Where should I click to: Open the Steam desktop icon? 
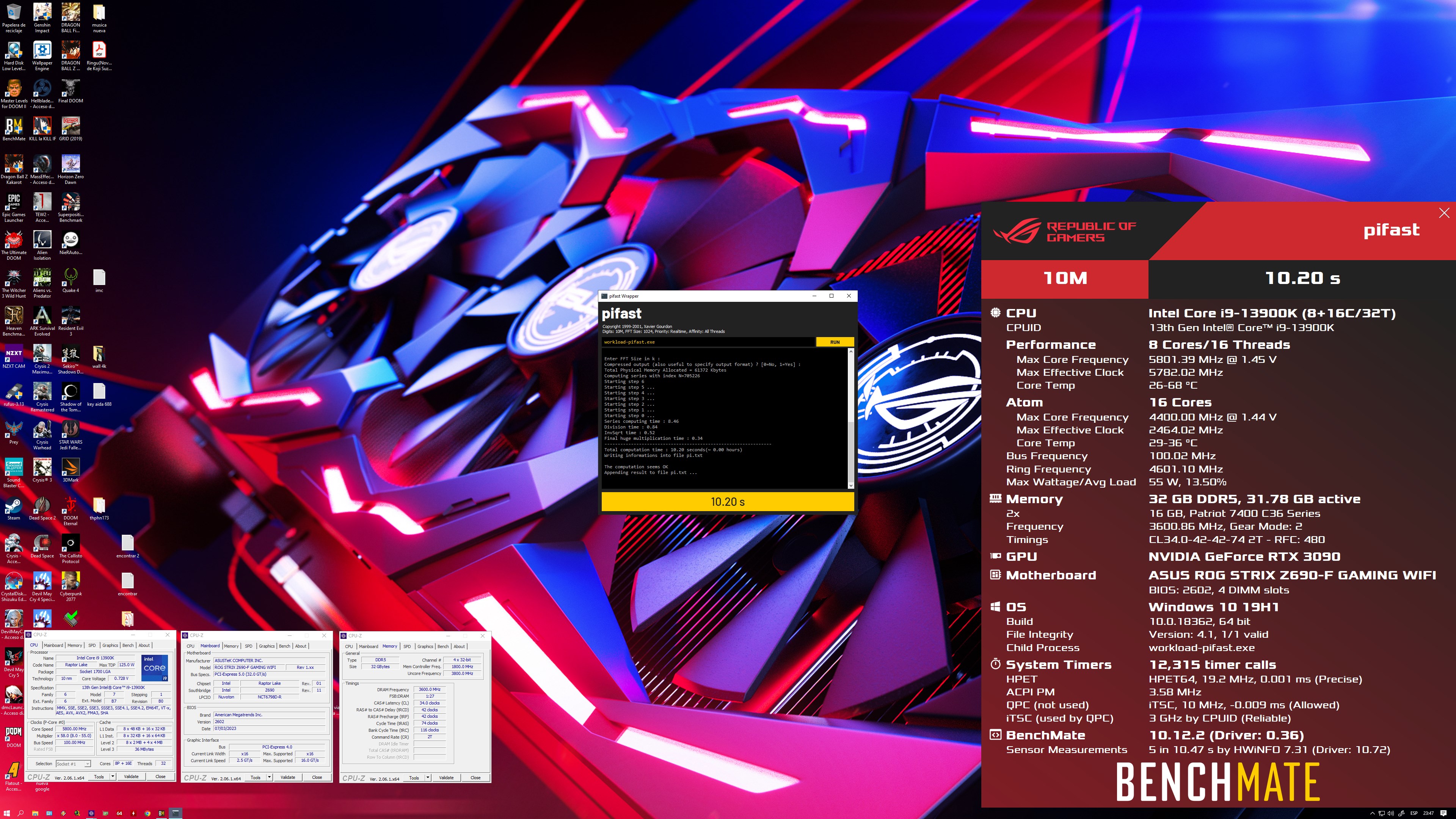(14, 508)
